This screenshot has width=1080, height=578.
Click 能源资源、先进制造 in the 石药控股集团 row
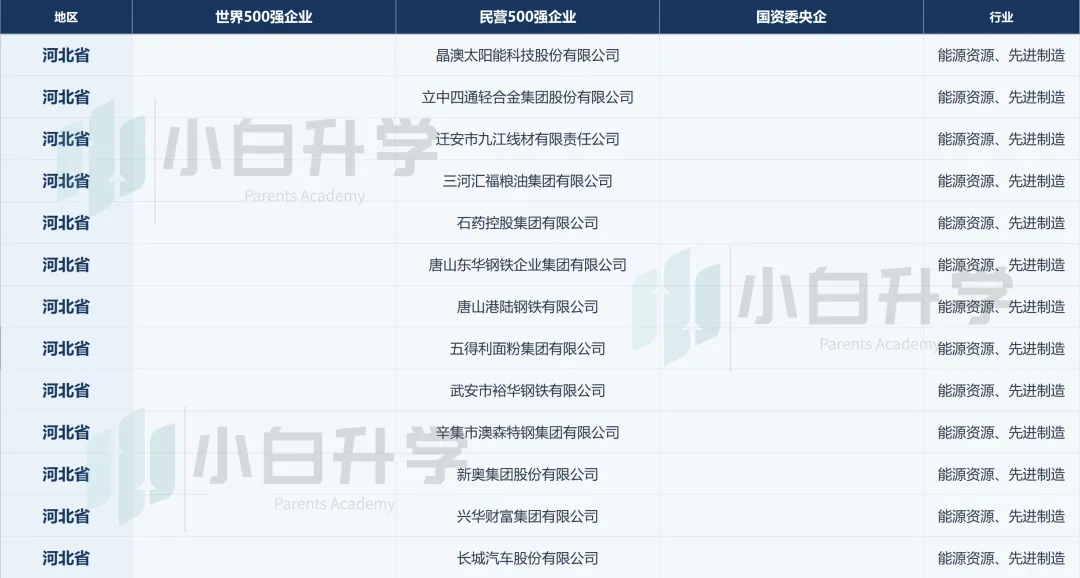(1001, 223)
